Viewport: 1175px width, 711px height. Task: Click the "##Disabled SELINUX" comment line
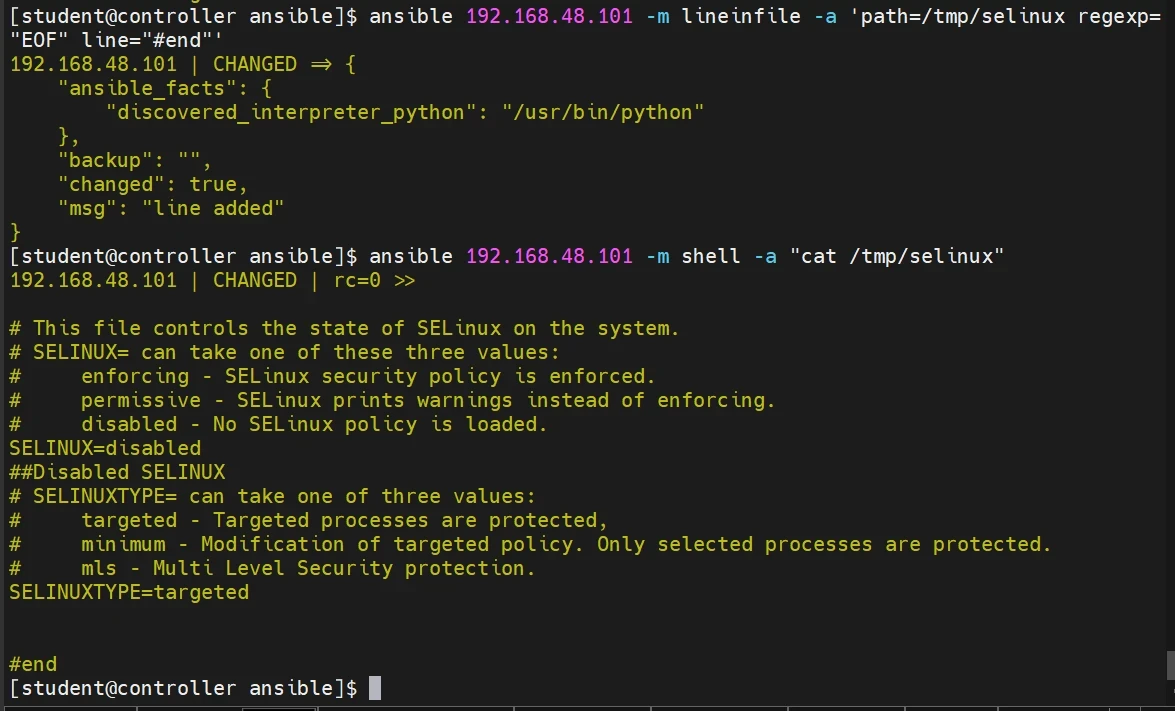click(117, 472)
